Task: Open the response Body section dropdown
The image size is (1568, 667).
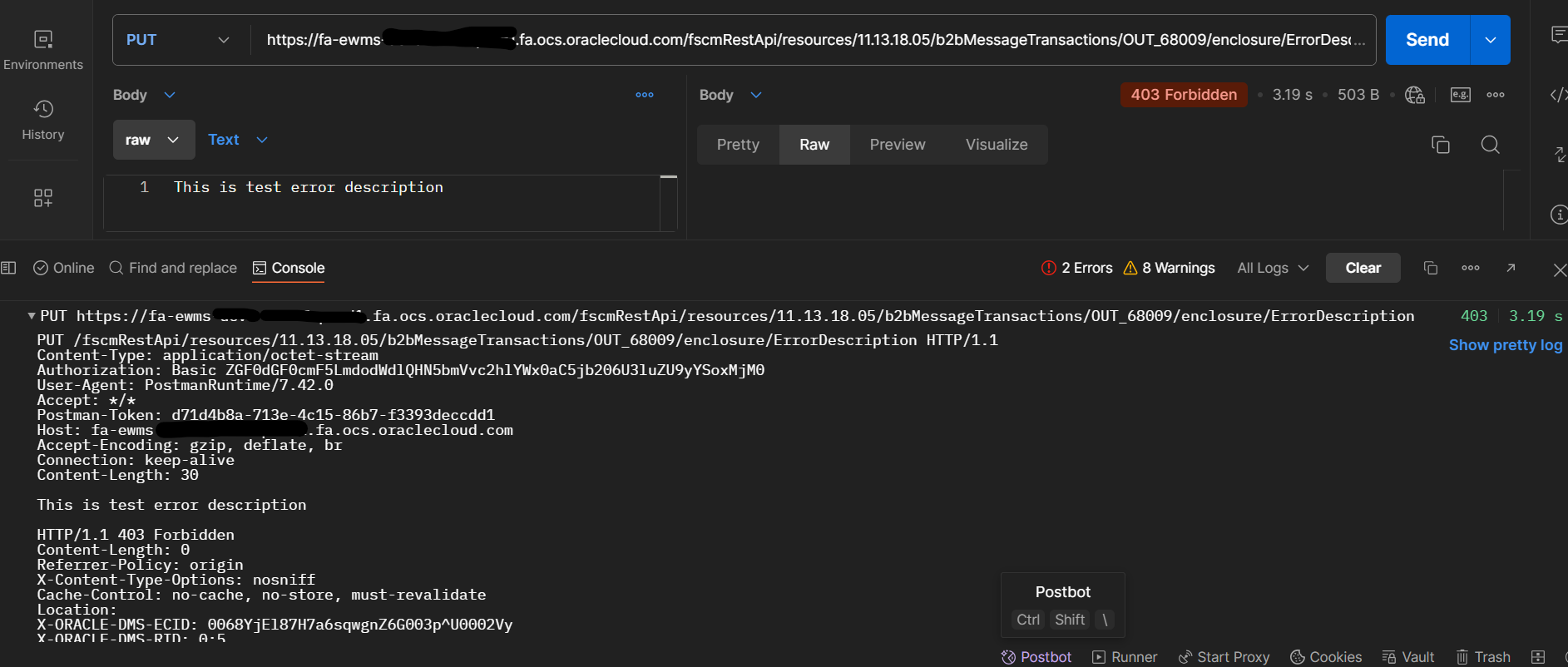Action: click(x=731, y=95)
